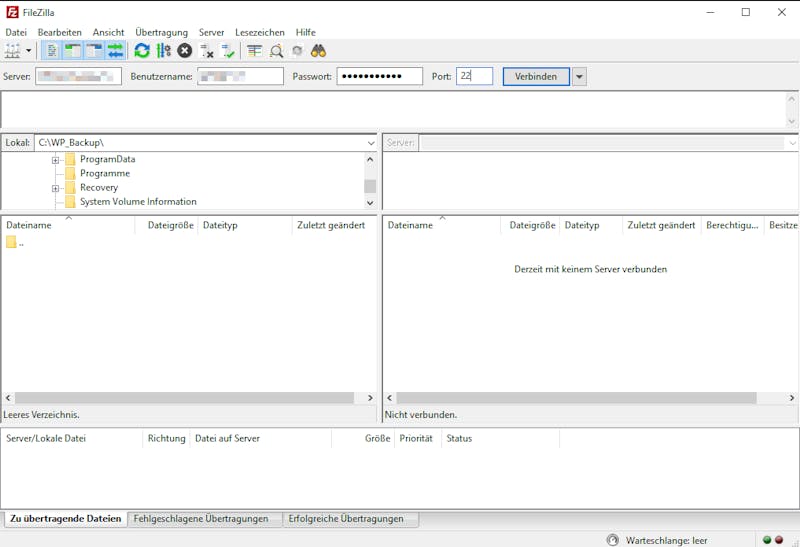Disconnect from the current server icon
The height and width of the screenshot is (547, 800).
click(x=207, y=51)
